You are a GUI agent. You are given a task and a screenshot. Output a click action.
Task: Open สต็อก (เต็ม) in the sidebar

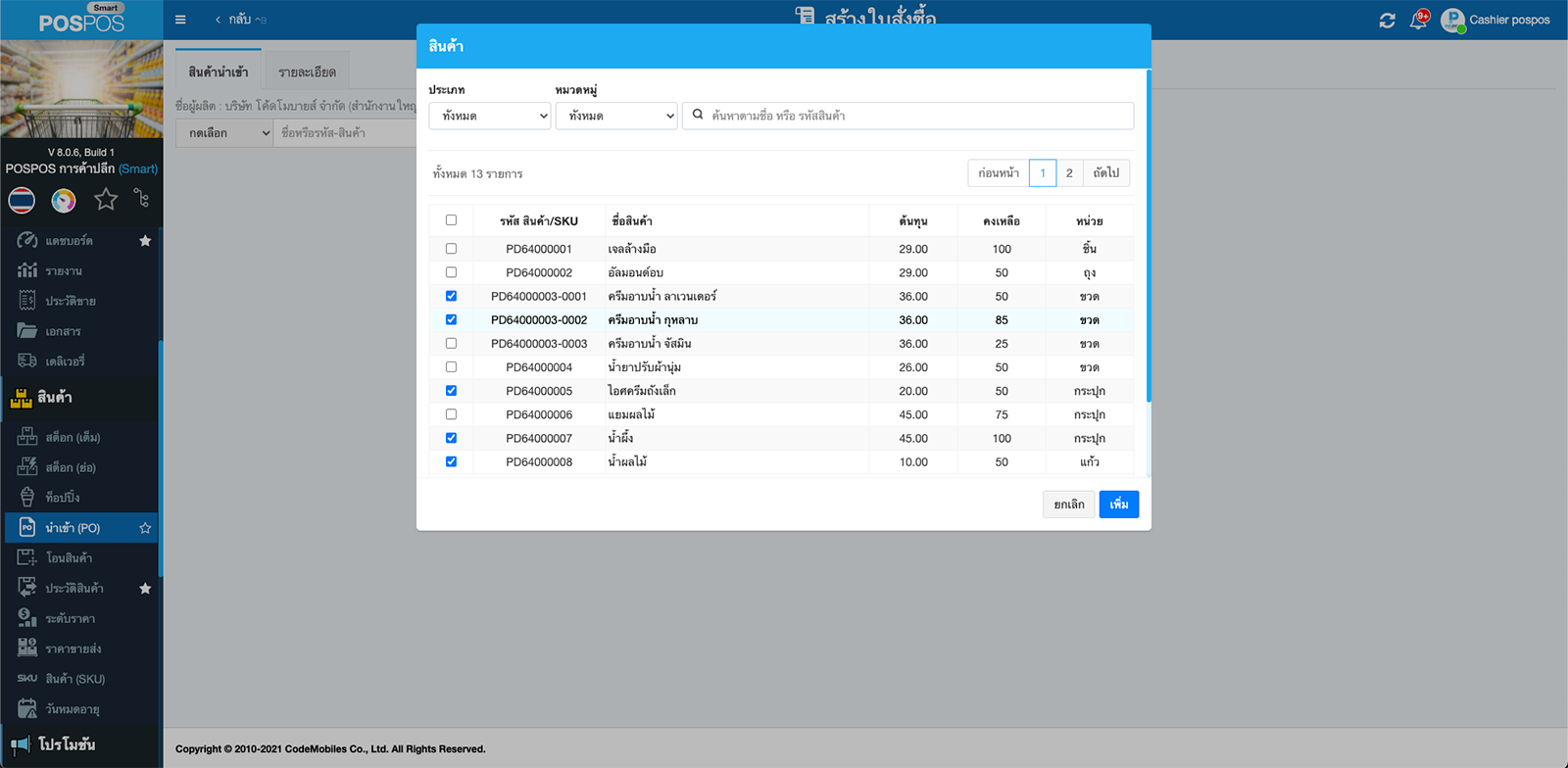[x=73, y=438]
